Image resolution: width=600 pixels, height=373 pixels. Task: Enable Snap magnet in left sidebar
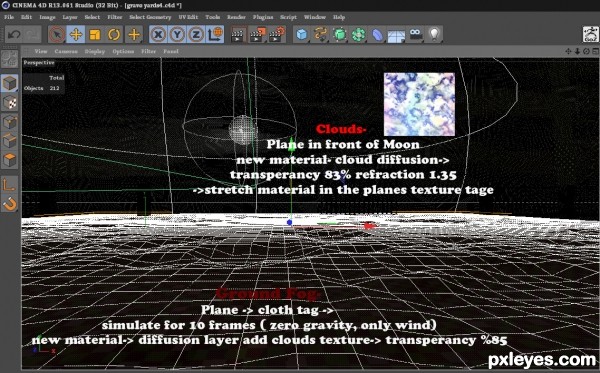click(x=10, y=204)
